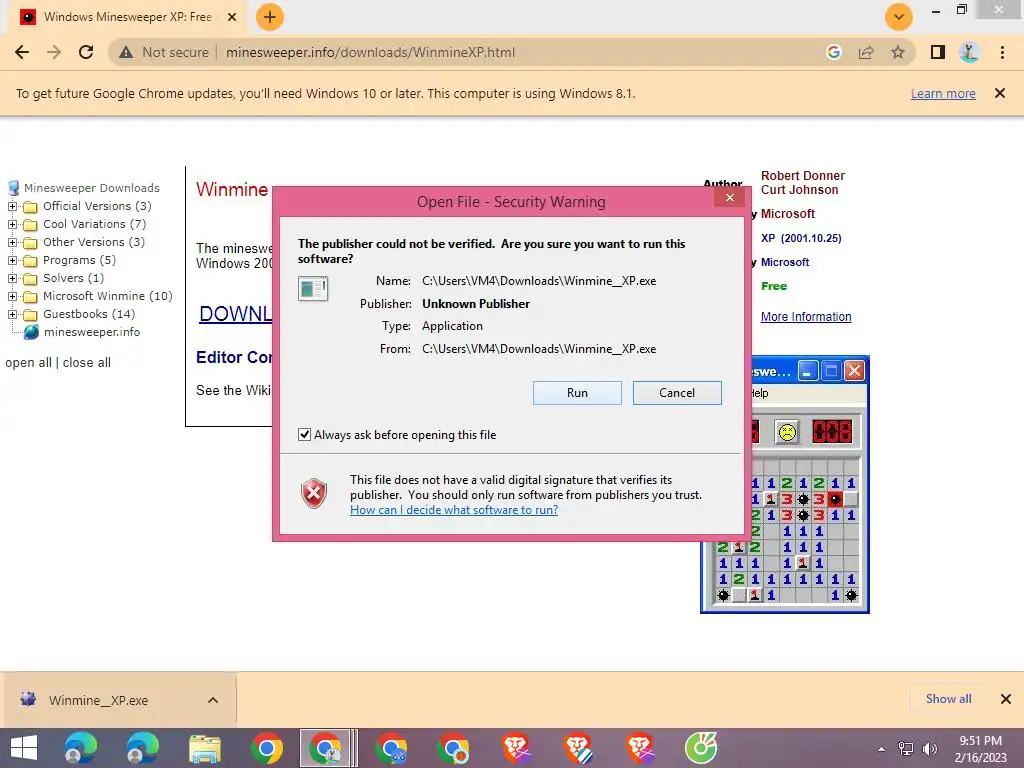Expand Cool Variations (7) folder

(12, 224)
